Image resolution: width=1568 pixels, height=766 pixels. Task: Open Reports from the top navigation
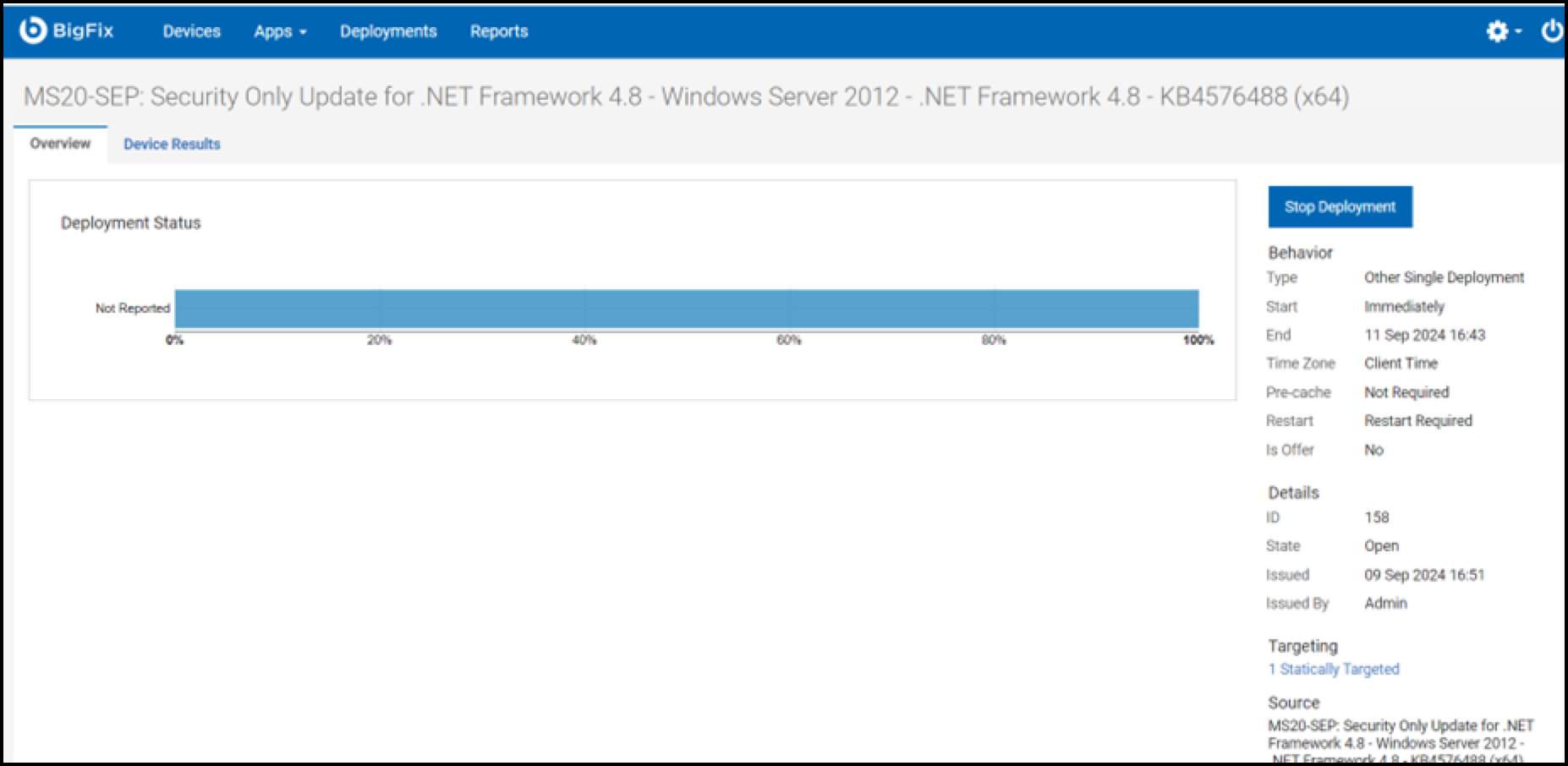click(499, 31)
